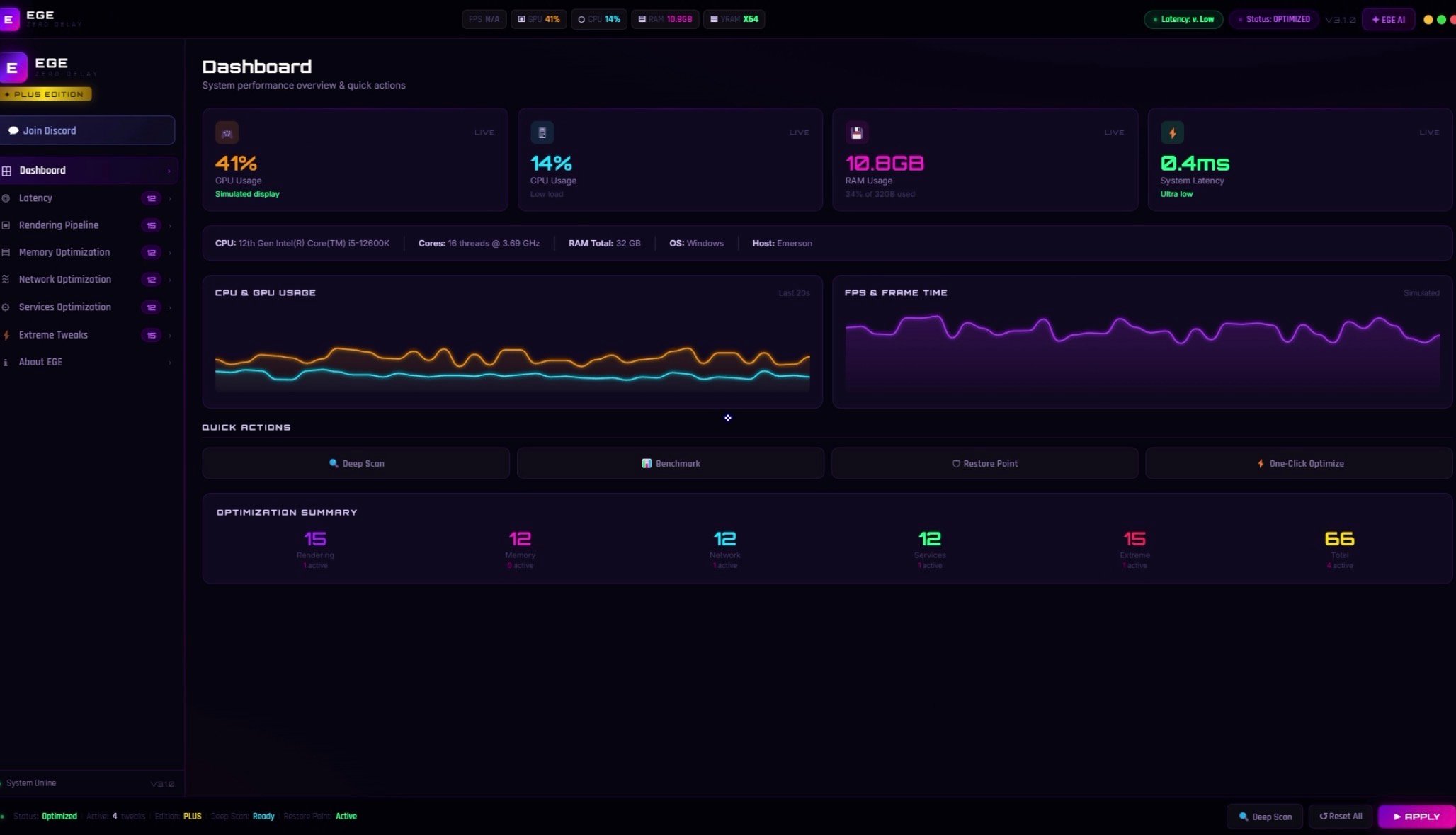Click the One-Click Optimize bolt icon
This screenshot has width=1456, height=835.
click(x=1261, y=463)
